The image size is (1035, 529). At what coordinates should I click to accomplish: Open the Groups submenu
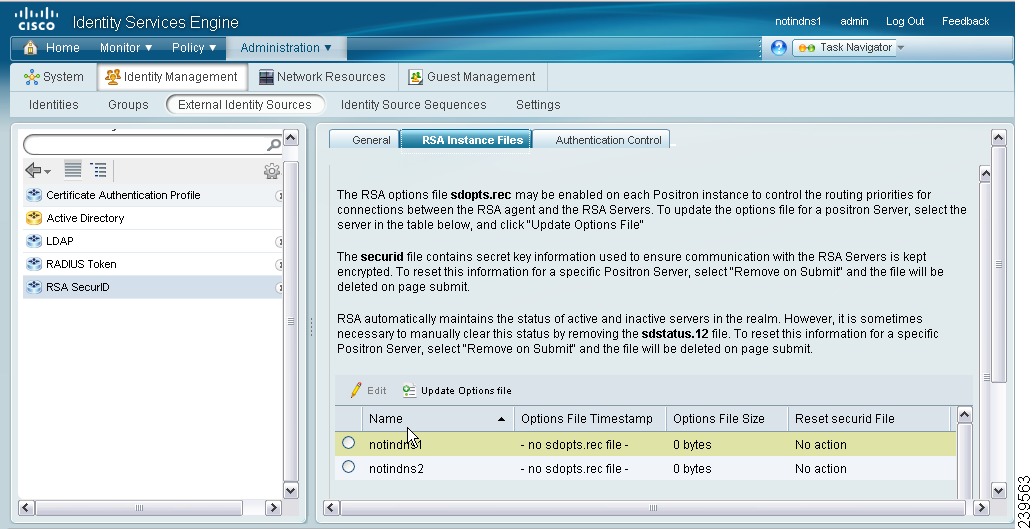128,104
